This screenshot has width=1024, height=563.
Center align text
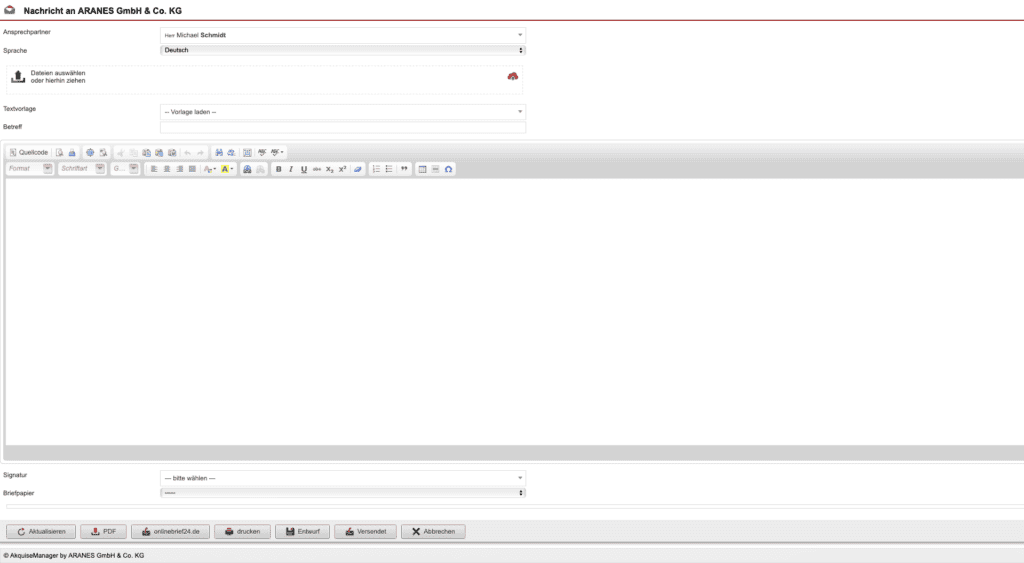(x=167, y=169)
